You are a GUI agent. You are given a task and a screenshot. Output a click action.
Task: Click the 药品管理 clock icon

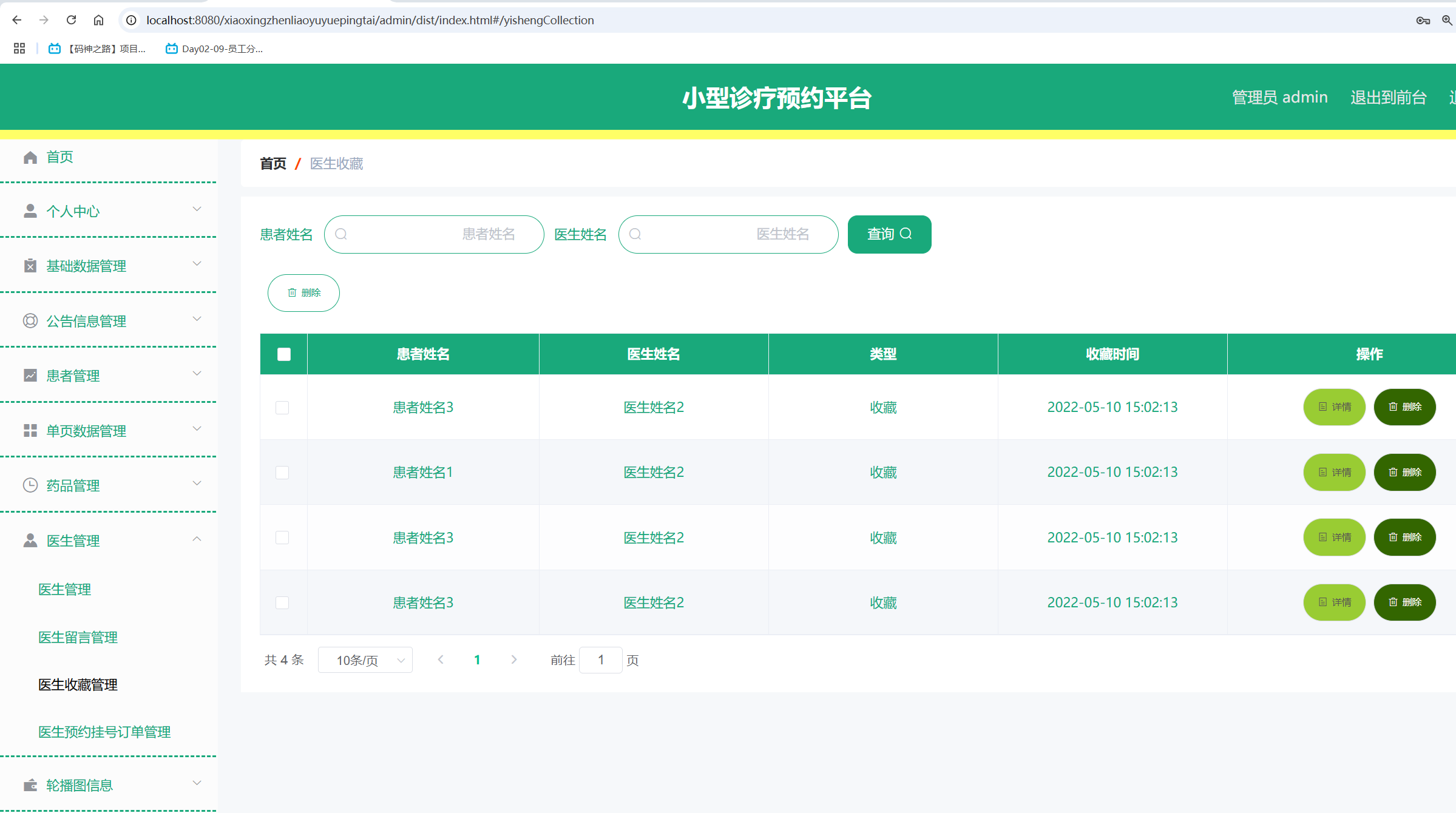pos(30,485)
